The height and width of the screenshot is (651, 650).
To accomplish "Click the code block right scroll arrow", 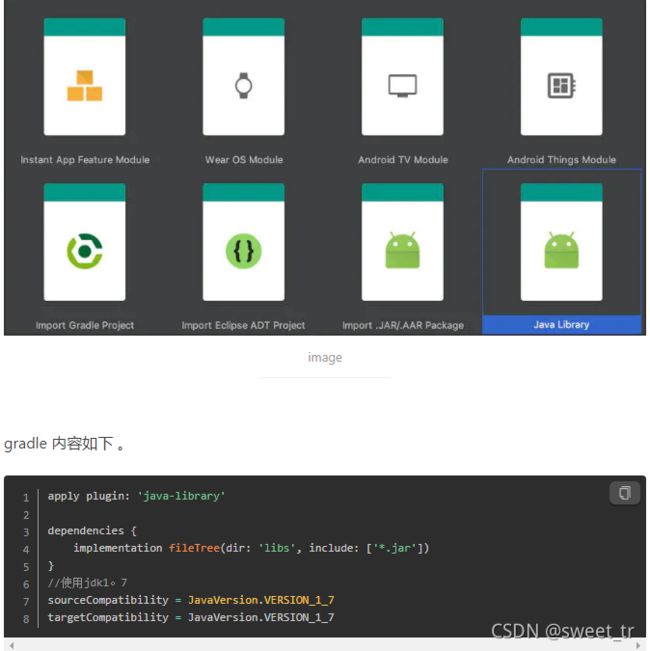I will tap(638, 646).
